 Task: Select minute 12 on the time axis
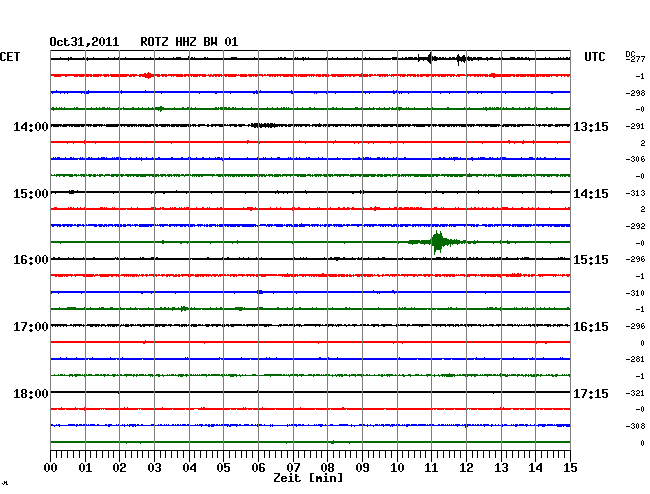point(466,468)
